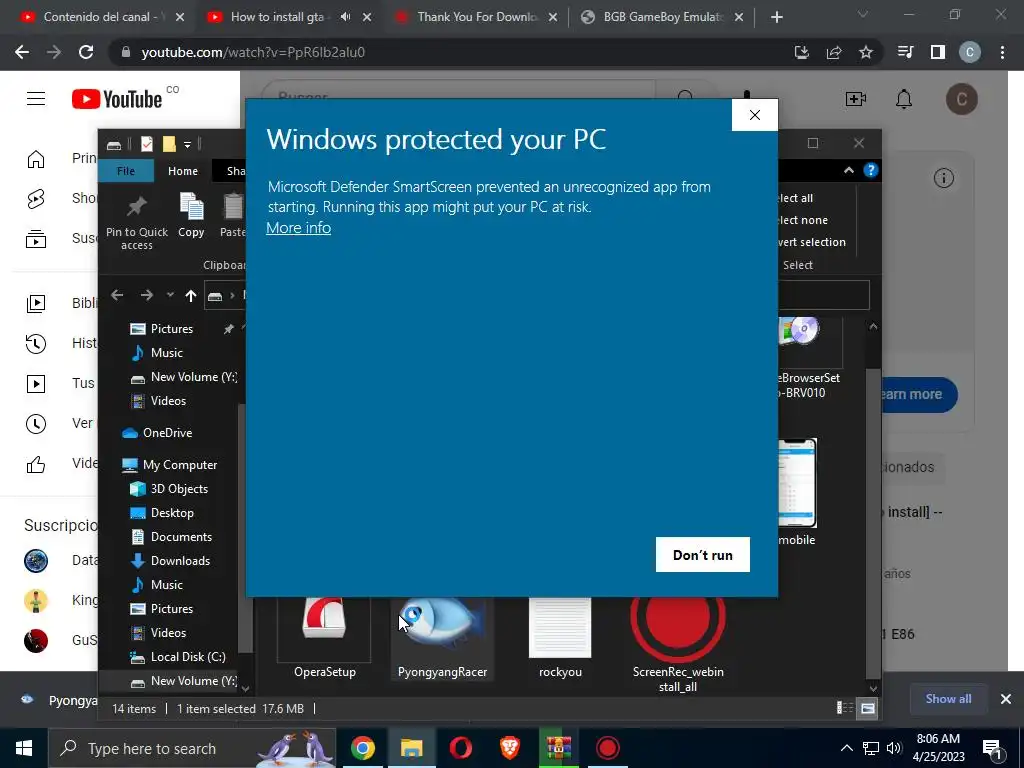Switch to details view in File Explorer
Image resolution: width=1024 pixels, height=768 pixels.
[x=844, y=708]
